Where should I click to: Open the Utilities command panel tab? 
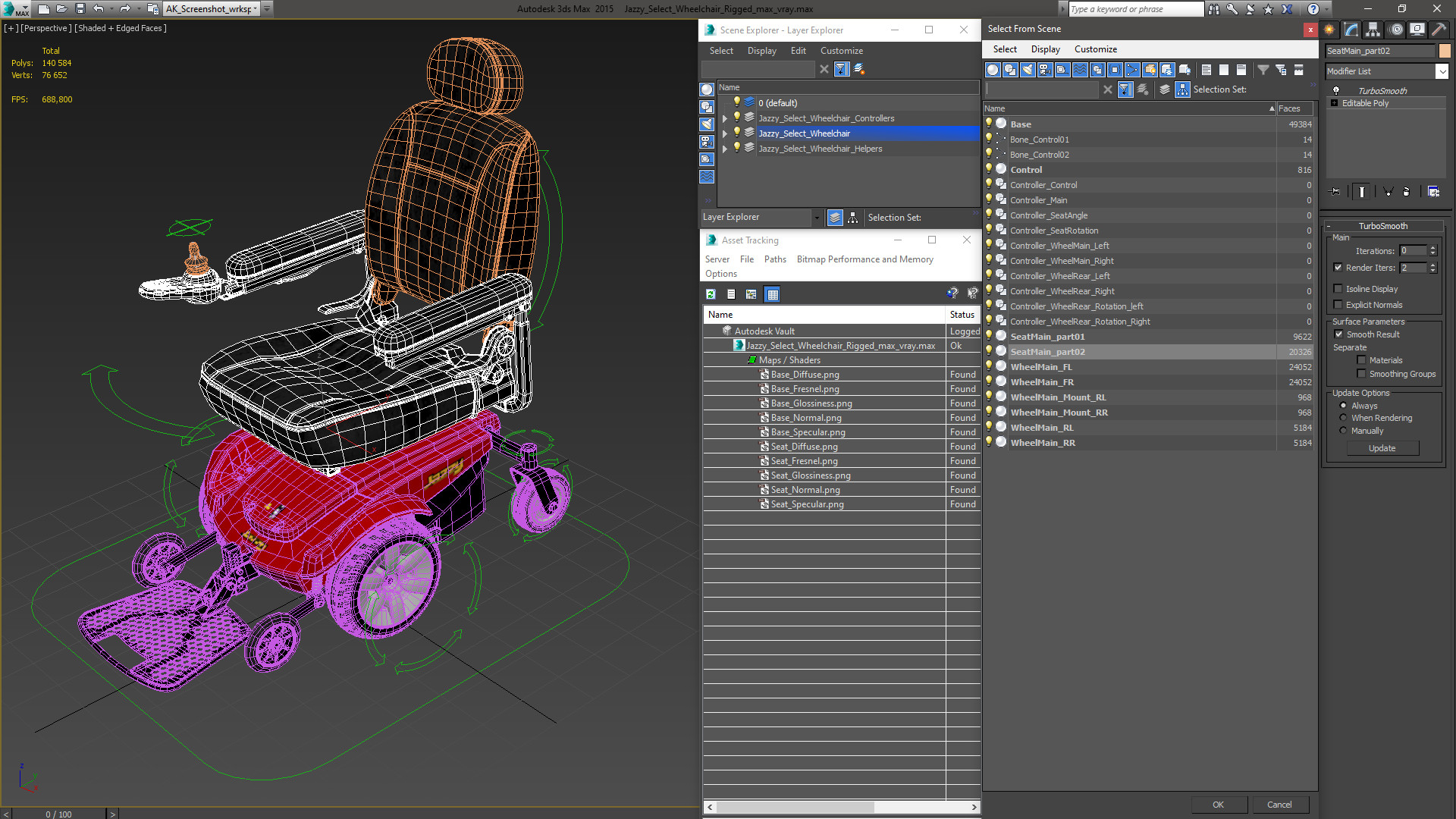pyautogui.click(x=1439, y=30)
